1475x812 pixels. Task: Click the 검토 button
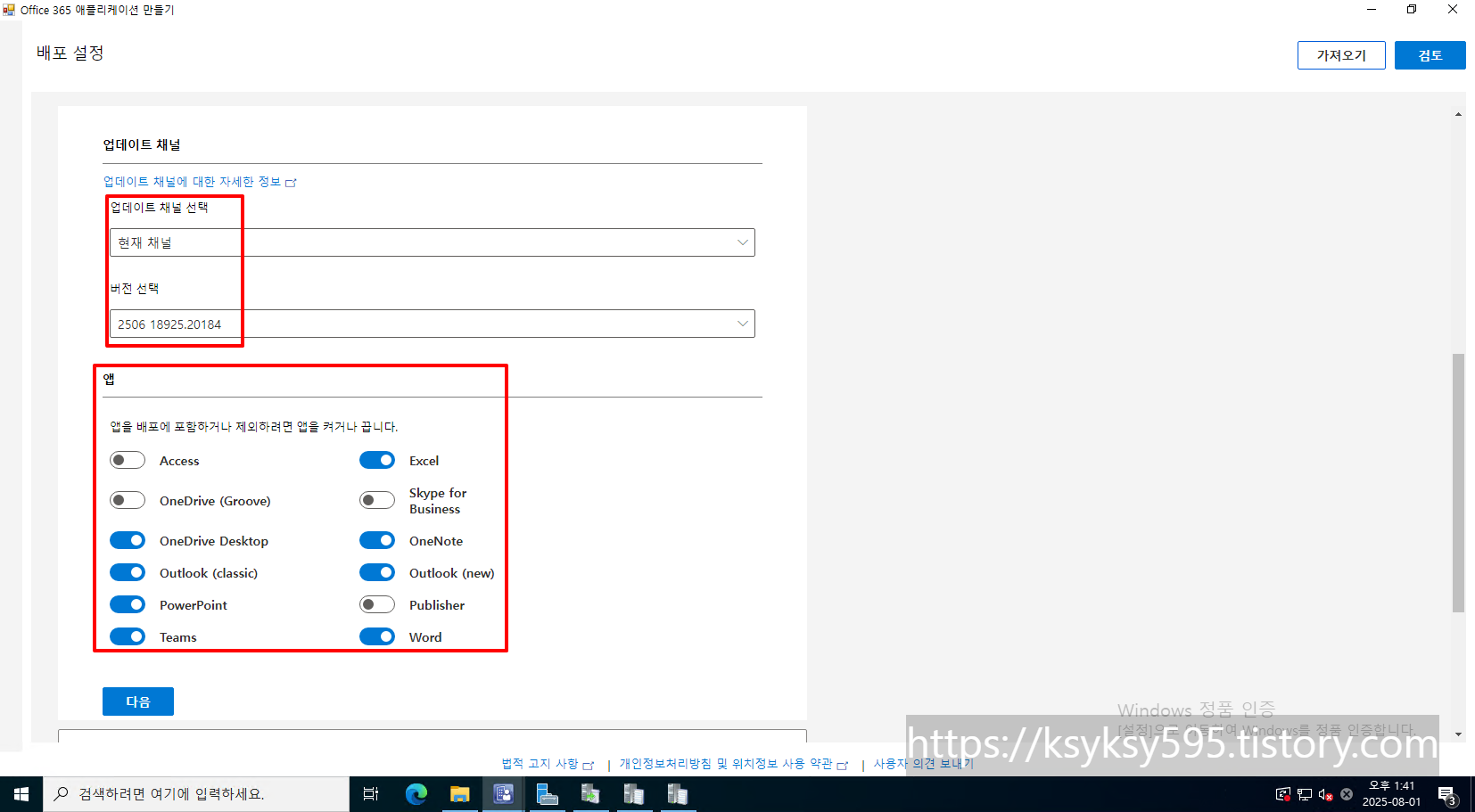point(1430,55)
